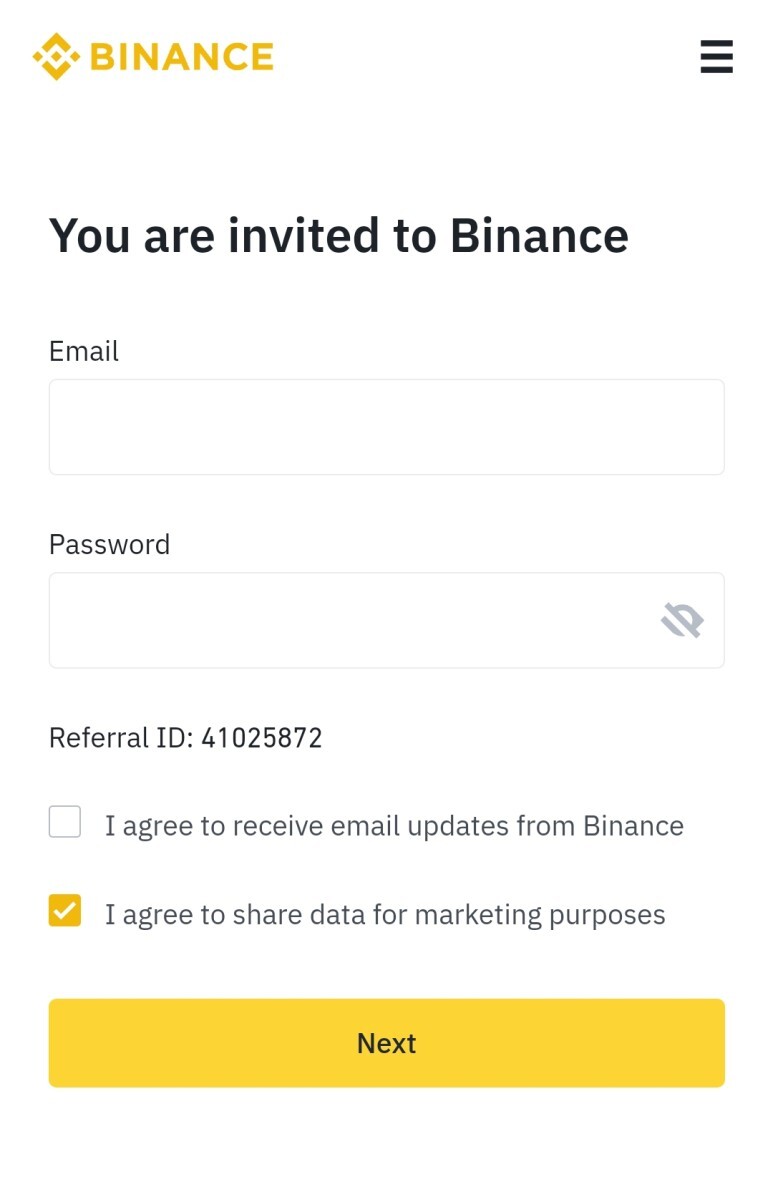Click the Binance diamond logo icon
The height and width of the screenshot is (1182, 773).
[56, 57]
